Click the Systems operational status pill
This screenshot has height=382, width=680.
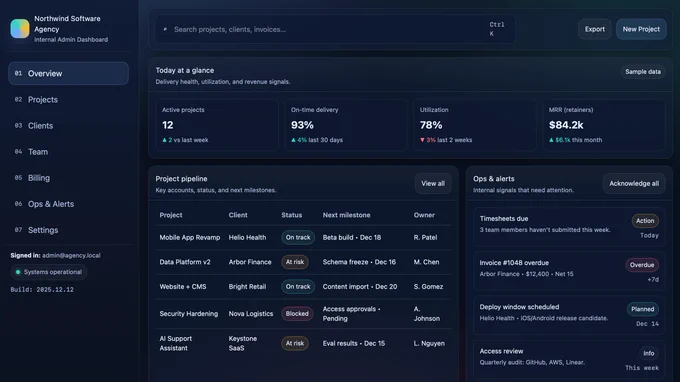click(49, 272)
